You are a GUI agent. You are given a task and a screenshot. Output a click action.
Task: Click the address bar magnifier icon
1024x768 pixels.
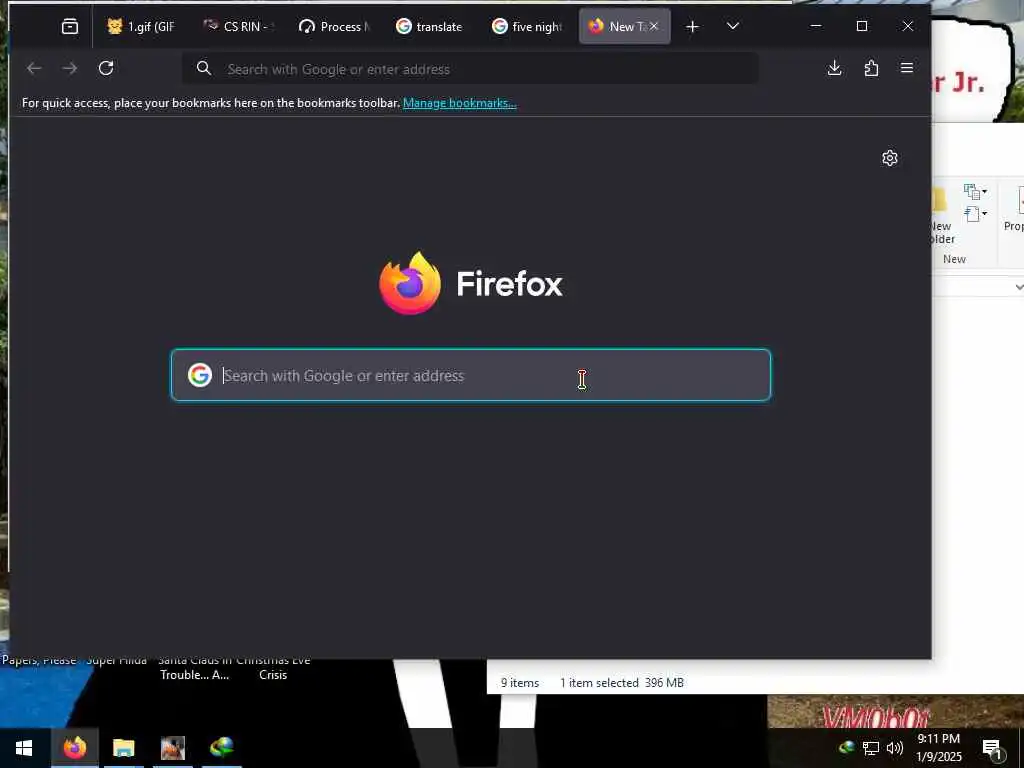204,68
